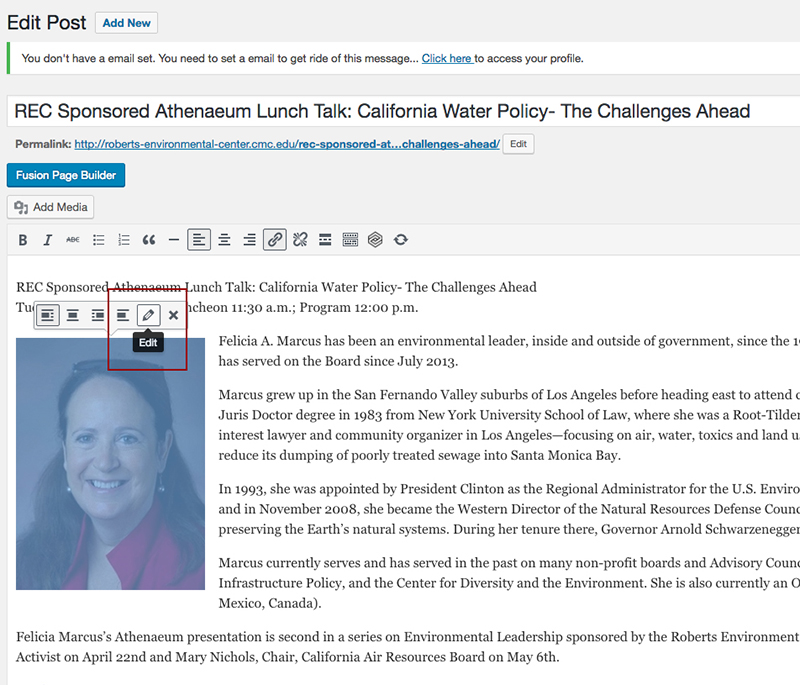Click into the post title field
Image resolution: width=800 pixels, height=685 pixels.
[x=403, y=111]
